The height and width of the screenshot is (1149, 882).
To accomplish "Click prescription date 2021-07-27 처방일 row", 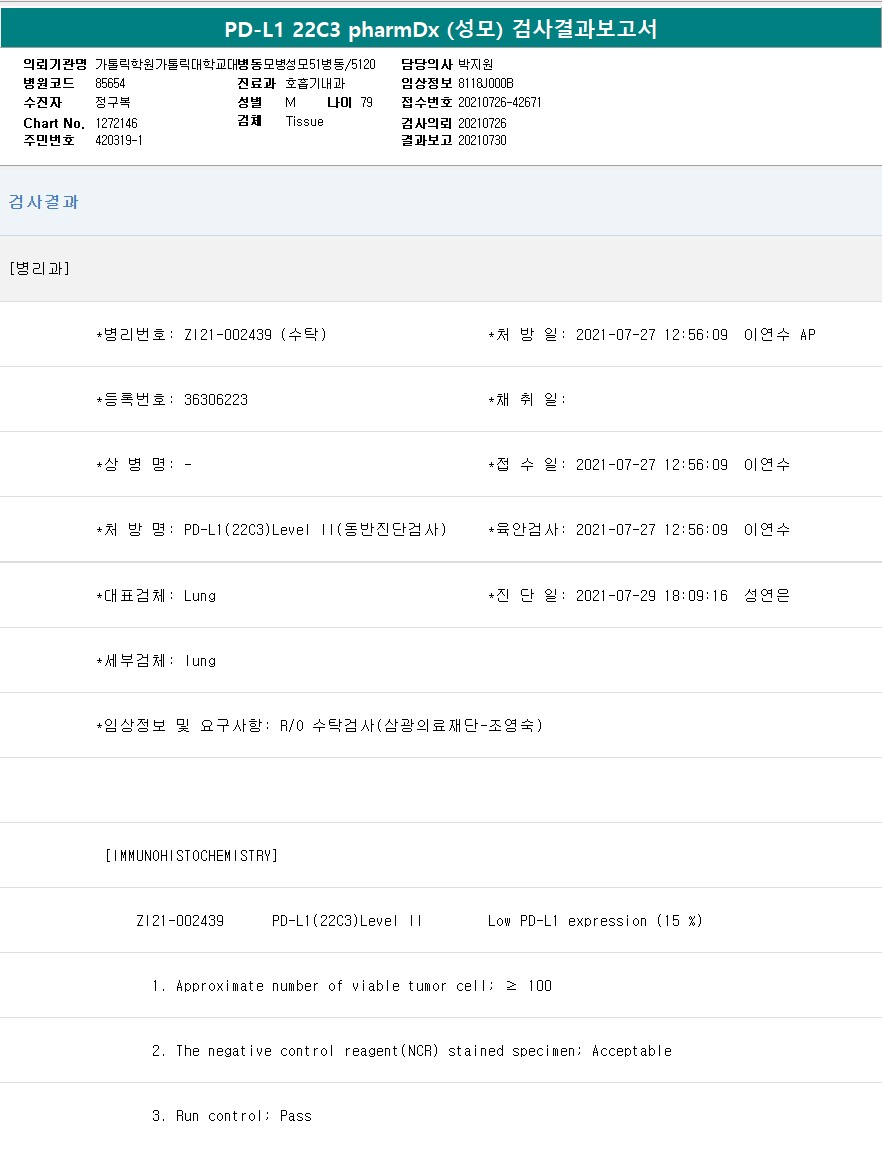I will [x=652, y=335].
